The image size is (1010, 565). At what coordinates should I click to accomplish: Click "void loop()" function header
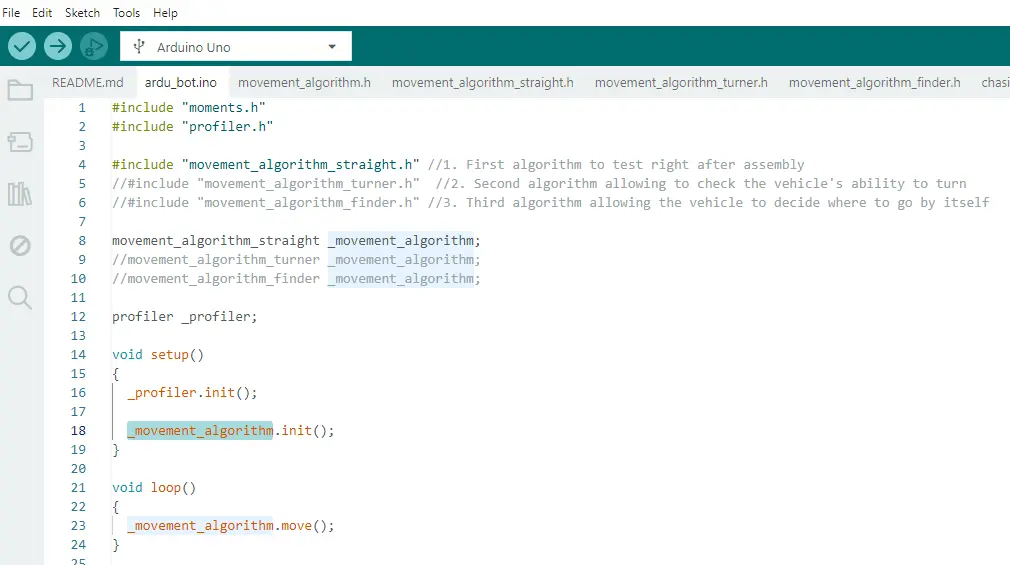coord(154,488)
